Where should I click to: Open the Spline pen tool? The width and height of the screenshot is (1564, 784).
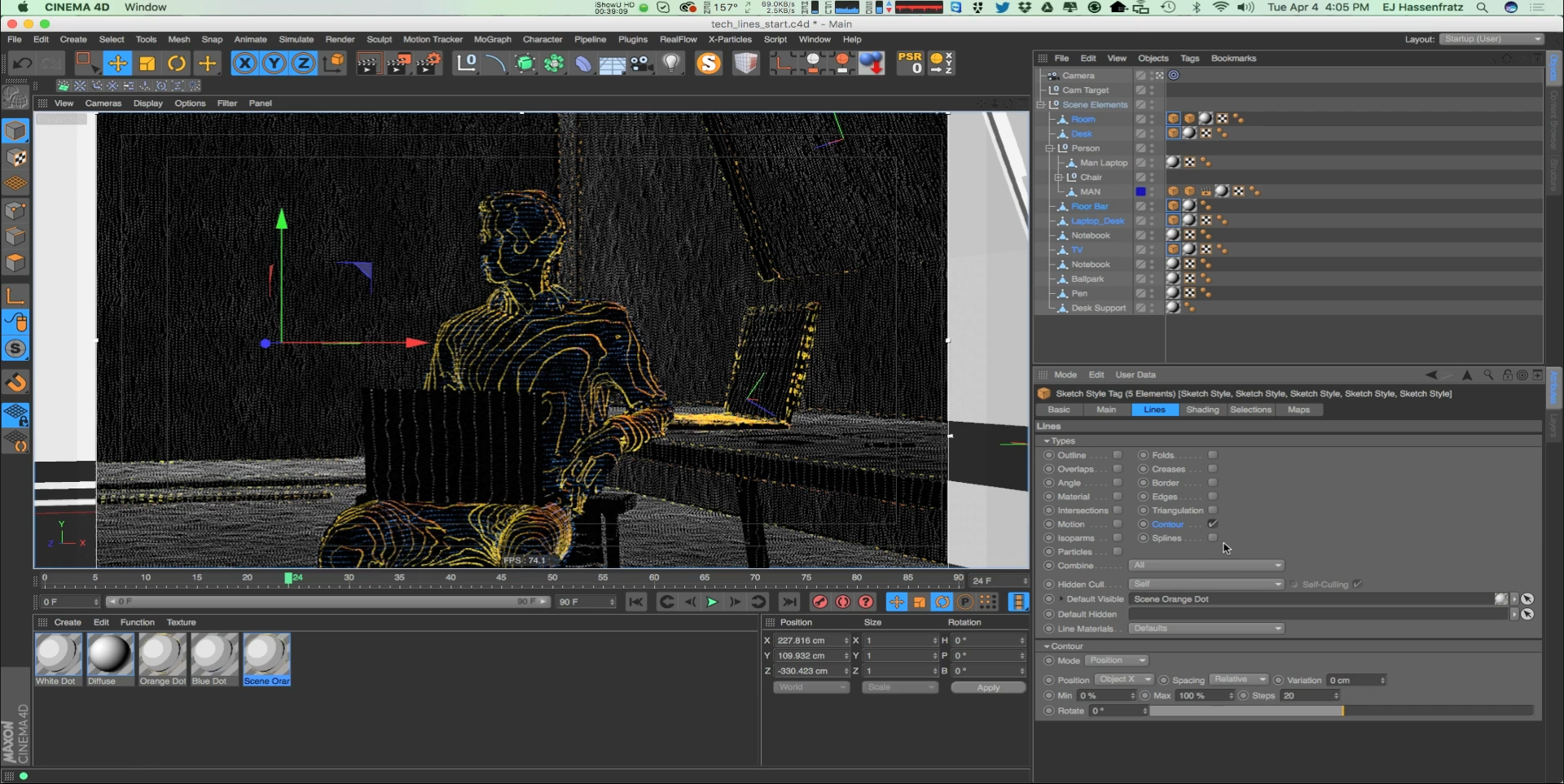coord(495,63)
